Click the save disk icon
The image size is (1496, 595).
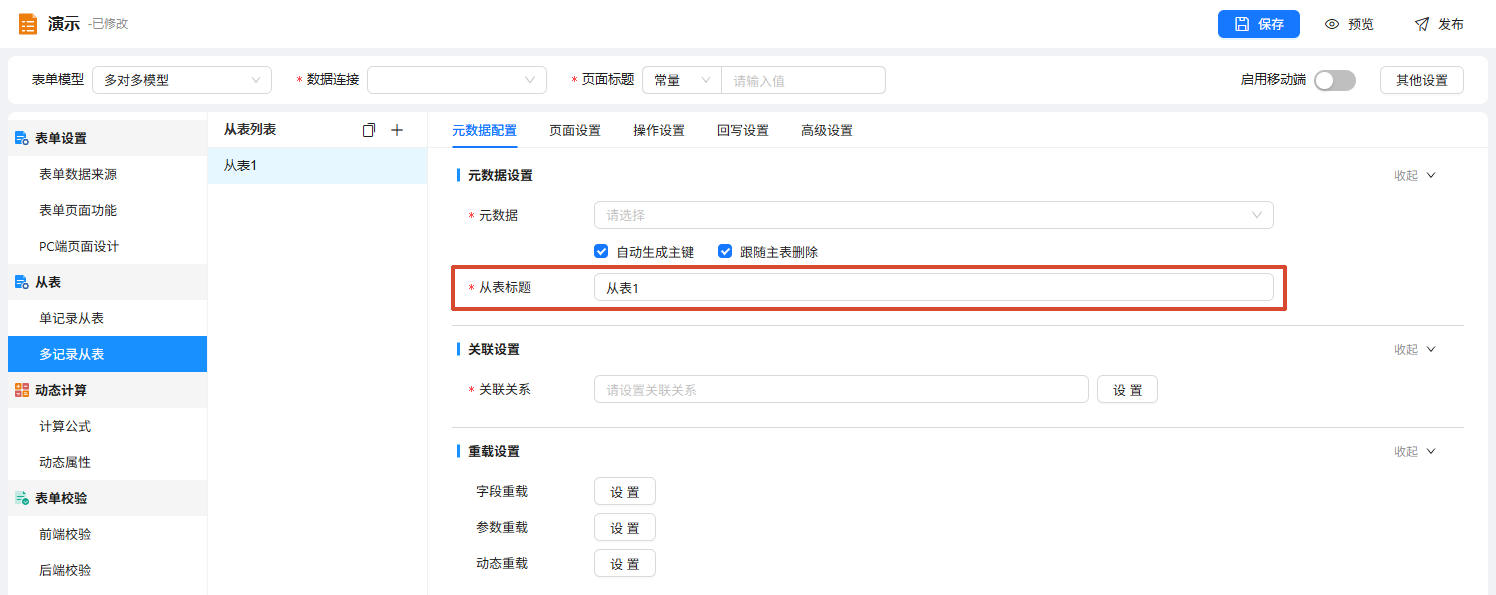click(1242, 24)
